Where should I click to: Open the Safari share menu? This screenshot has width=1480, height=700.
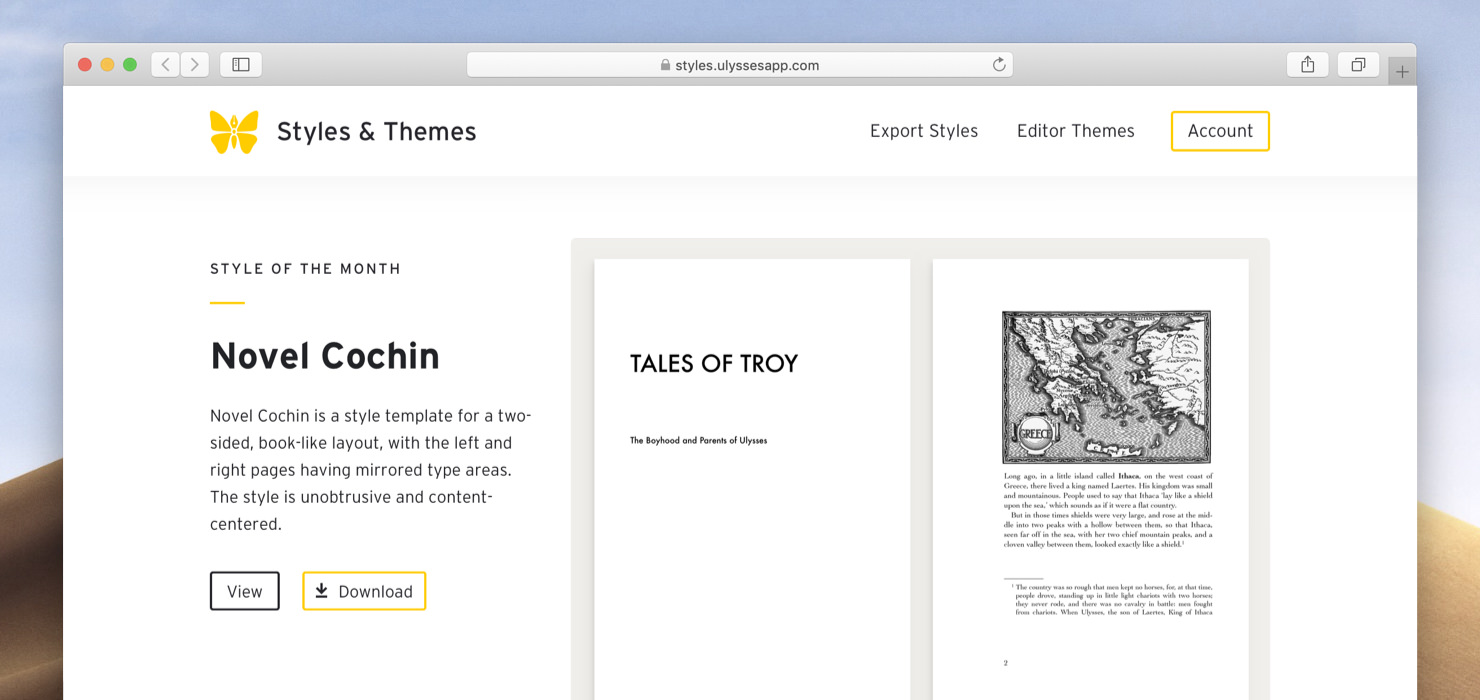click(x=1307, y=65)
